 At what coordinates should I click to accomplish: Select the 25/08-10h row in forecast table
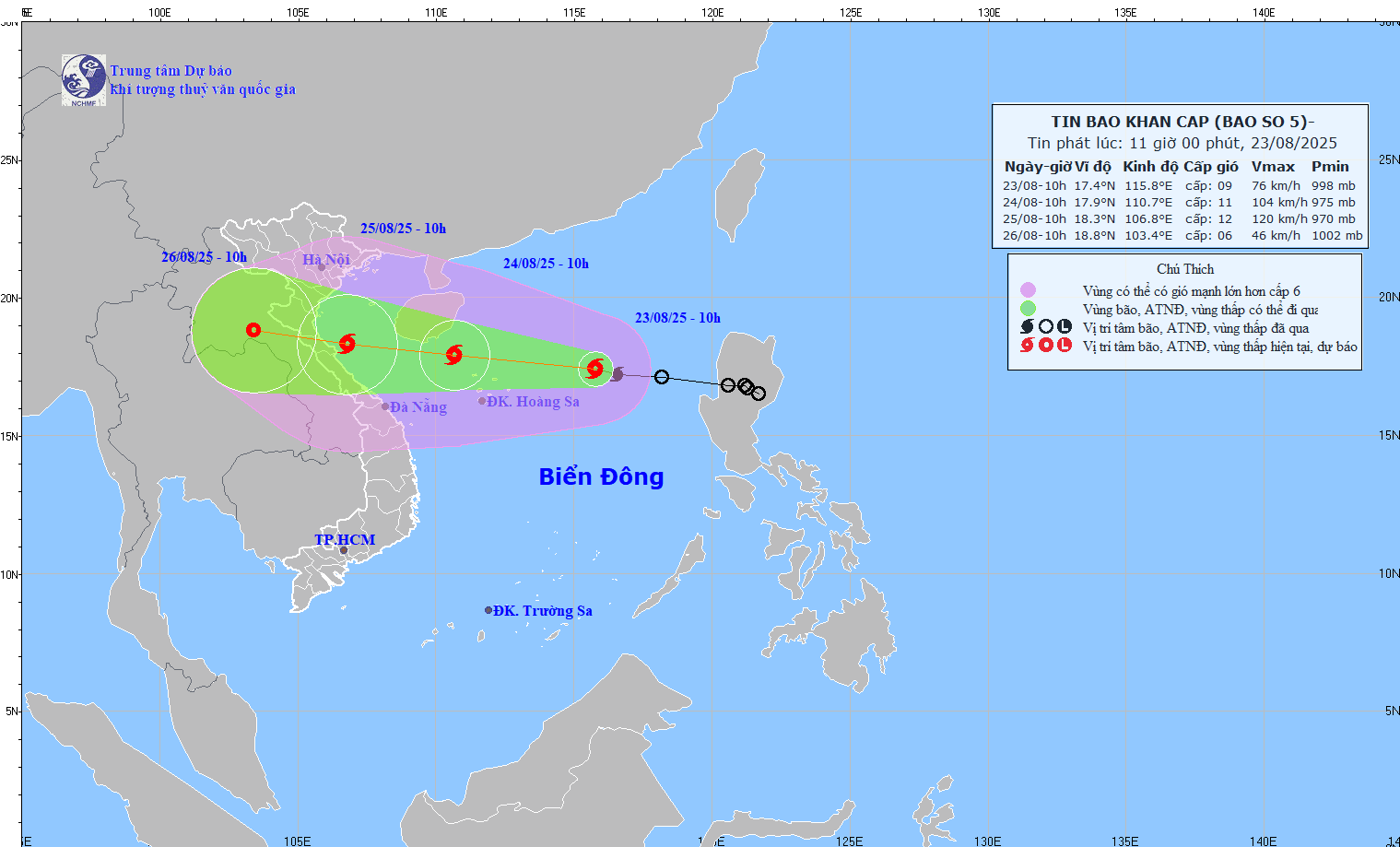coord(1179,219)
